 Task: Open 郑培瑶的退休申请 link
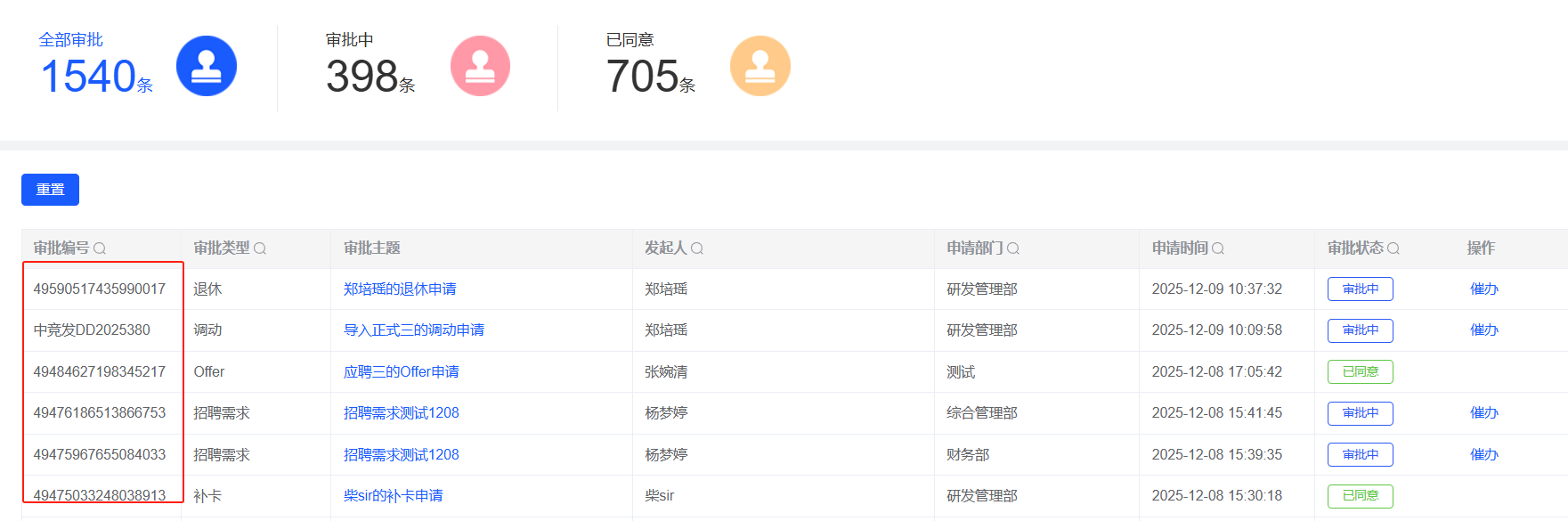[x=400, y=289]
